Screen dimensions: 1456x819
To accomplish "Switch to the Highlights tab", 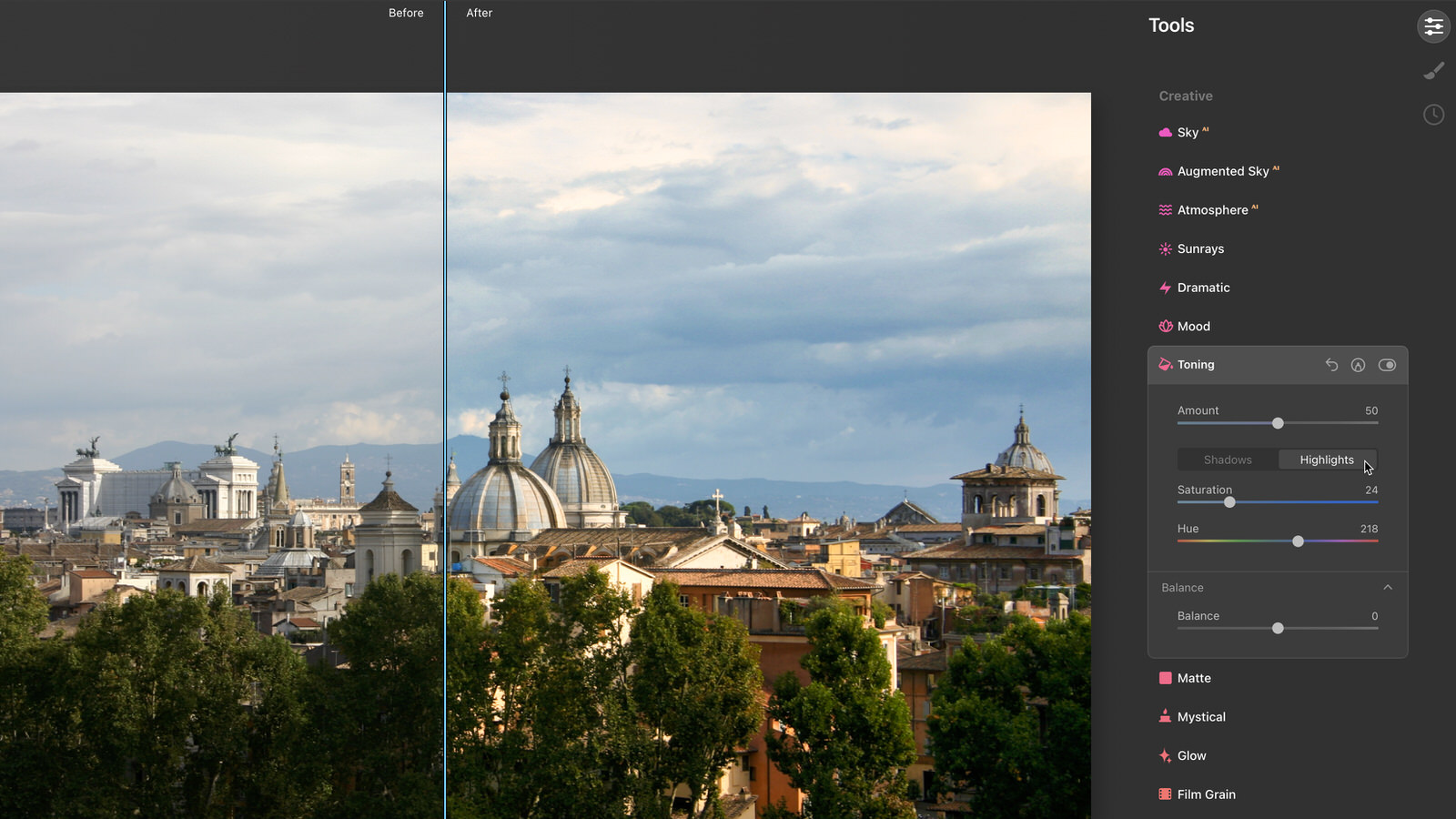I will point(1327,460).
